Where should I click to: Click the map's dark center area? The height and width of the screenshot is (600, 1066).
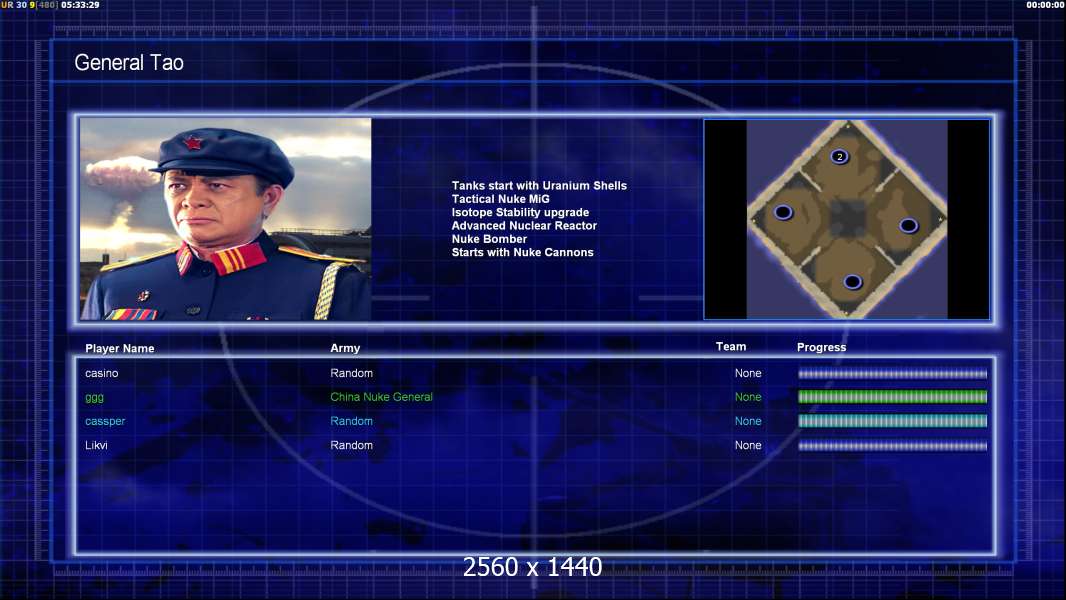pos(847,219)
